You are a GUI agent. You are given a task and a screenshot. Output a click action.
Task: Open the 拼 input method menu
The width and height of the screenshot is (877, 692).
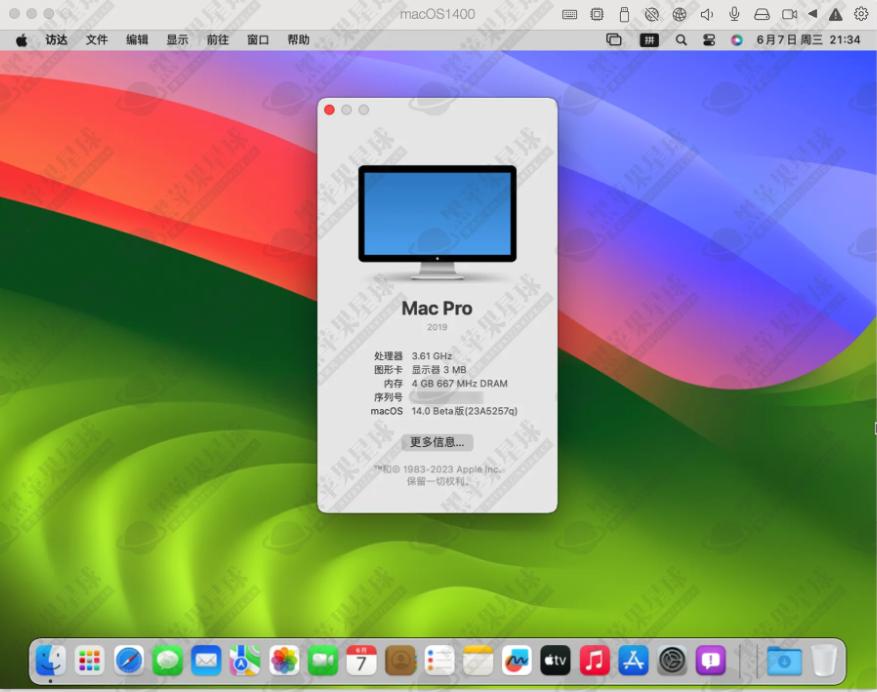point(649,40)
